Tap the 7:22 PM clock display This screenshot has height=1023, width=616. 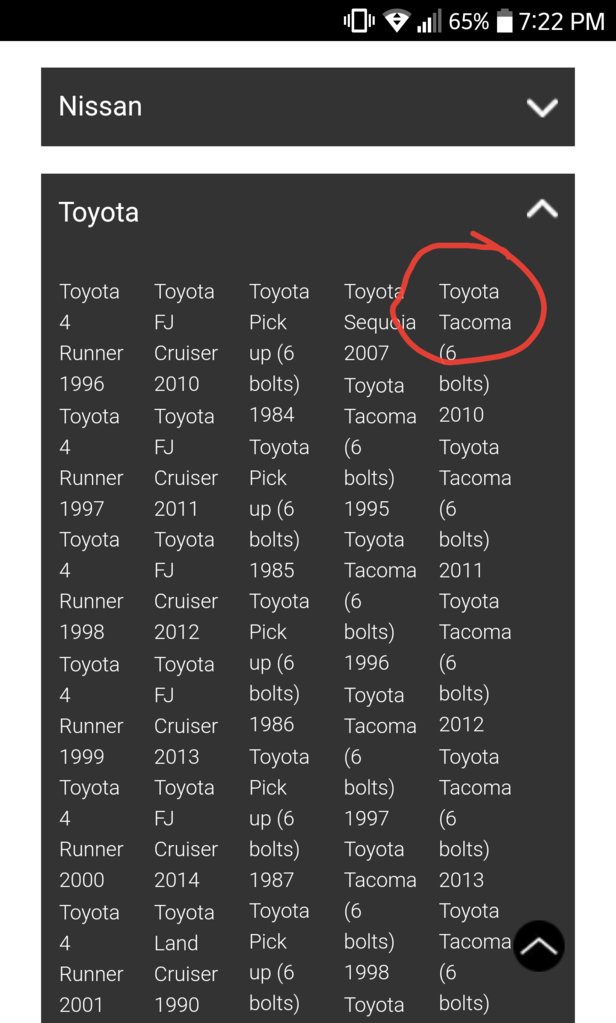point(561,22)
